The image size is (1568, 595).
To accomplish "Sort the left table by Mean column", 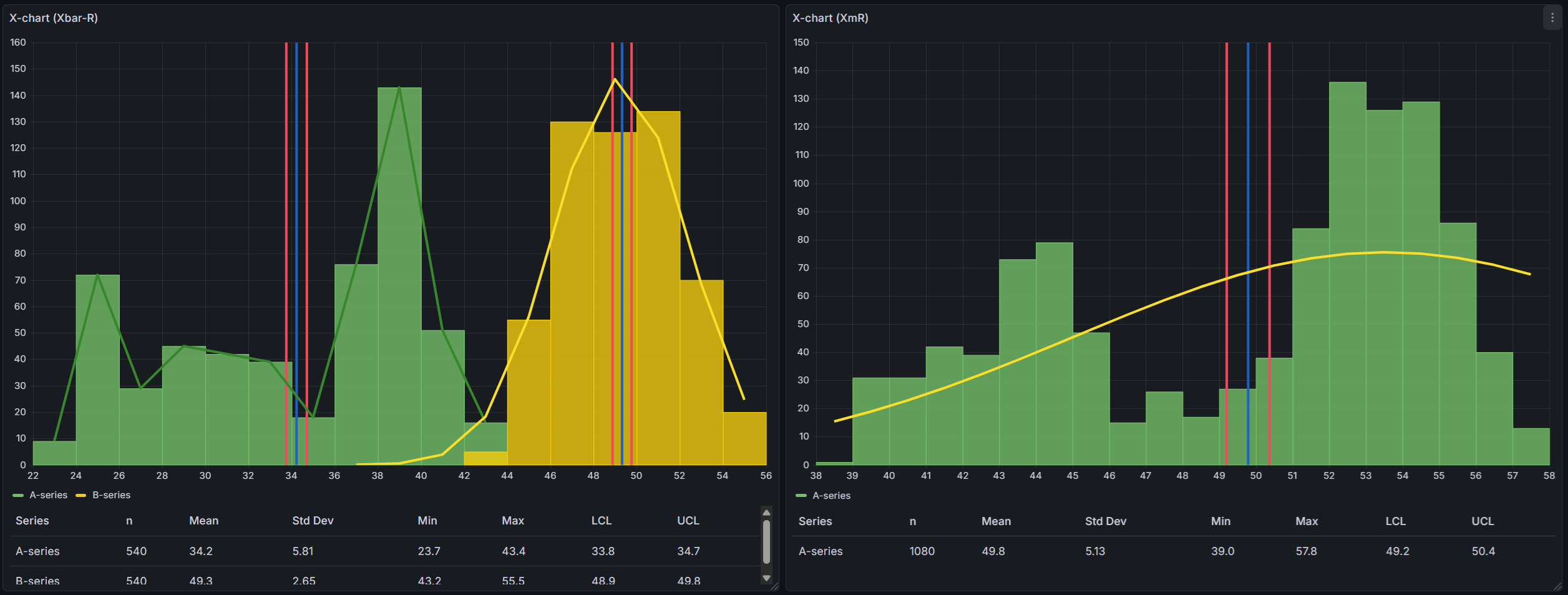I will click(x=203, y=521).
